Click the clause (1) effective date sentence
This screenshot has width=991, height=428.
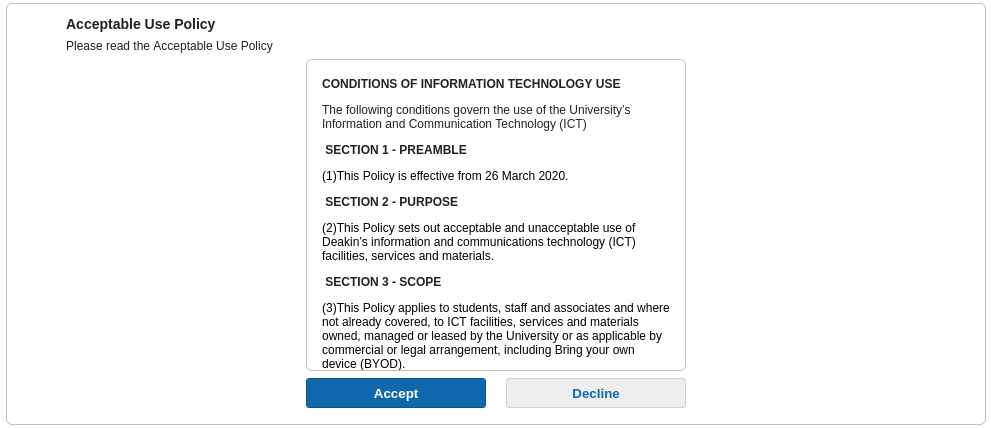coord(444,176)
